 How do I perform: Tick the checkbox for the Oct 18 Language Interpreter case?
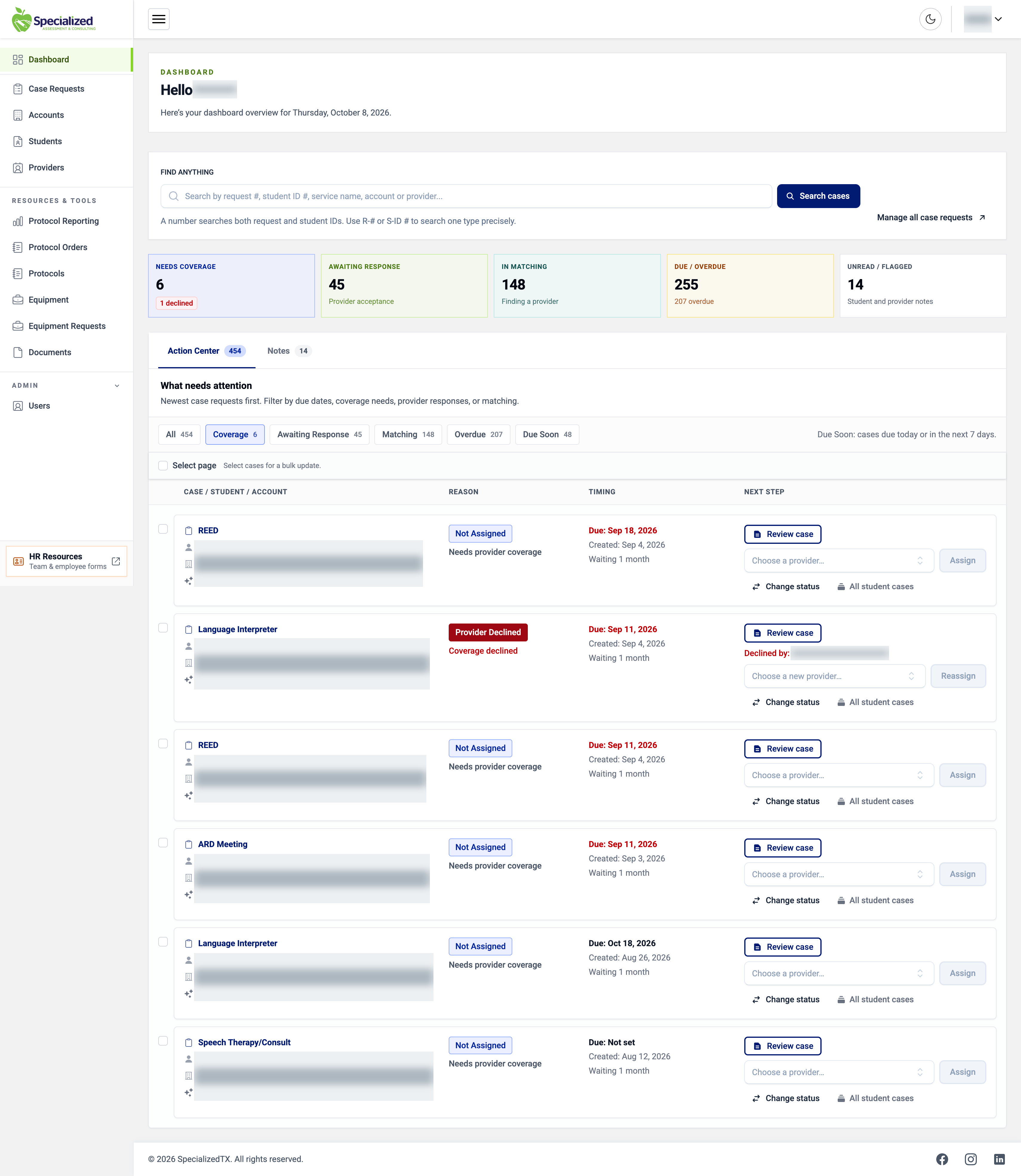[163, 941]
